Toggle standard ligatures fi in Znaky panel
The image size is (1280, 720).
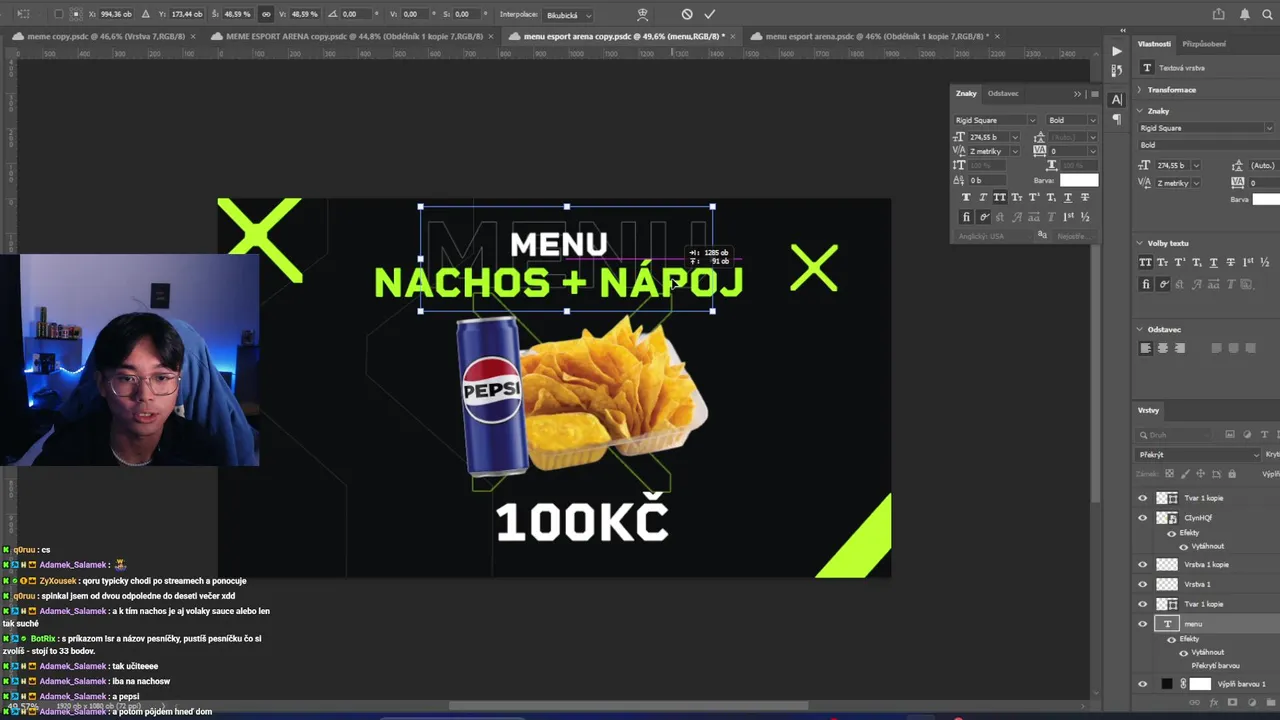966,216
